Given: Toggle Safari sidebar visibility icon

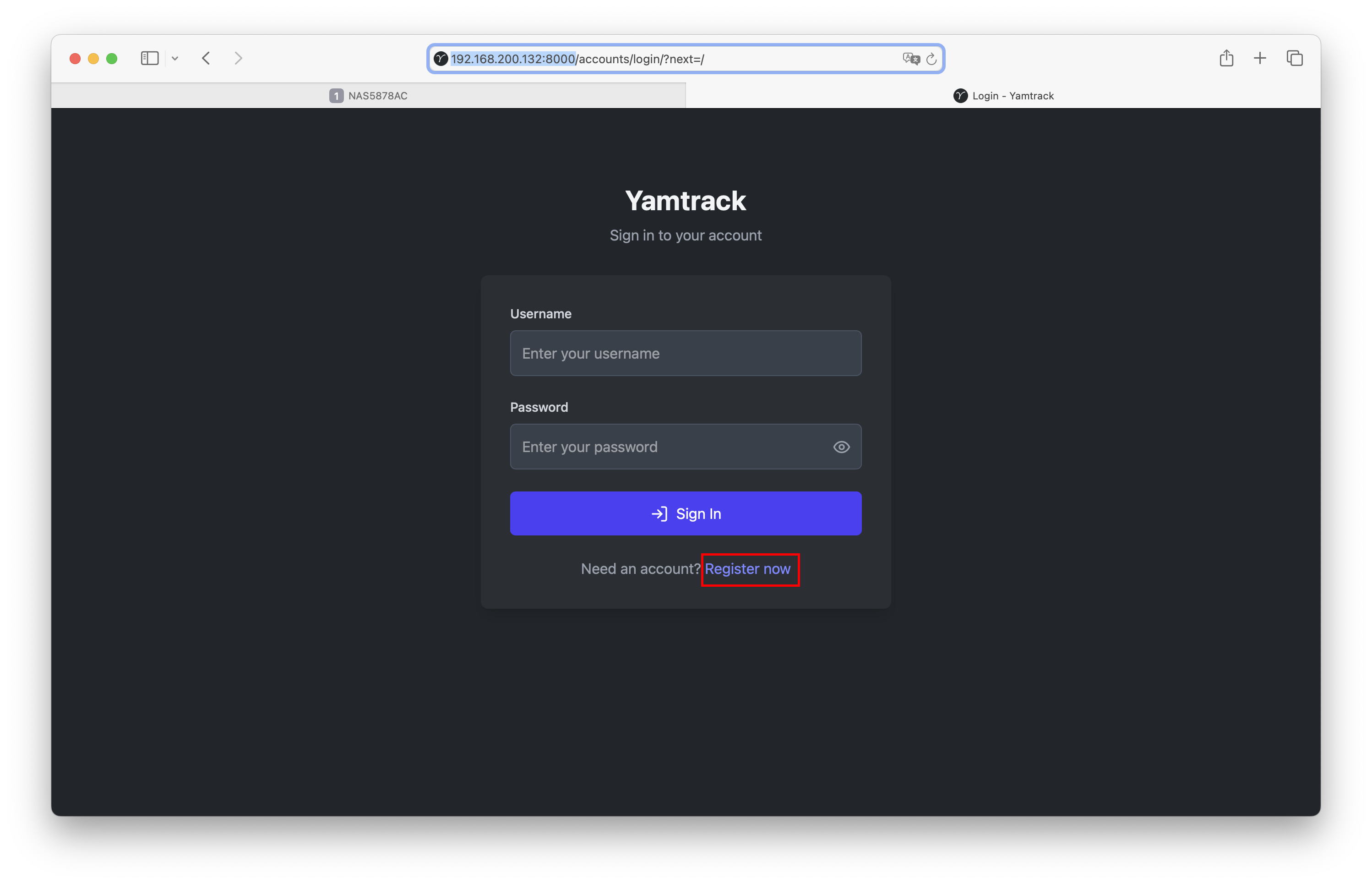Looking at the screenshot, I should (x=149, y=58).
